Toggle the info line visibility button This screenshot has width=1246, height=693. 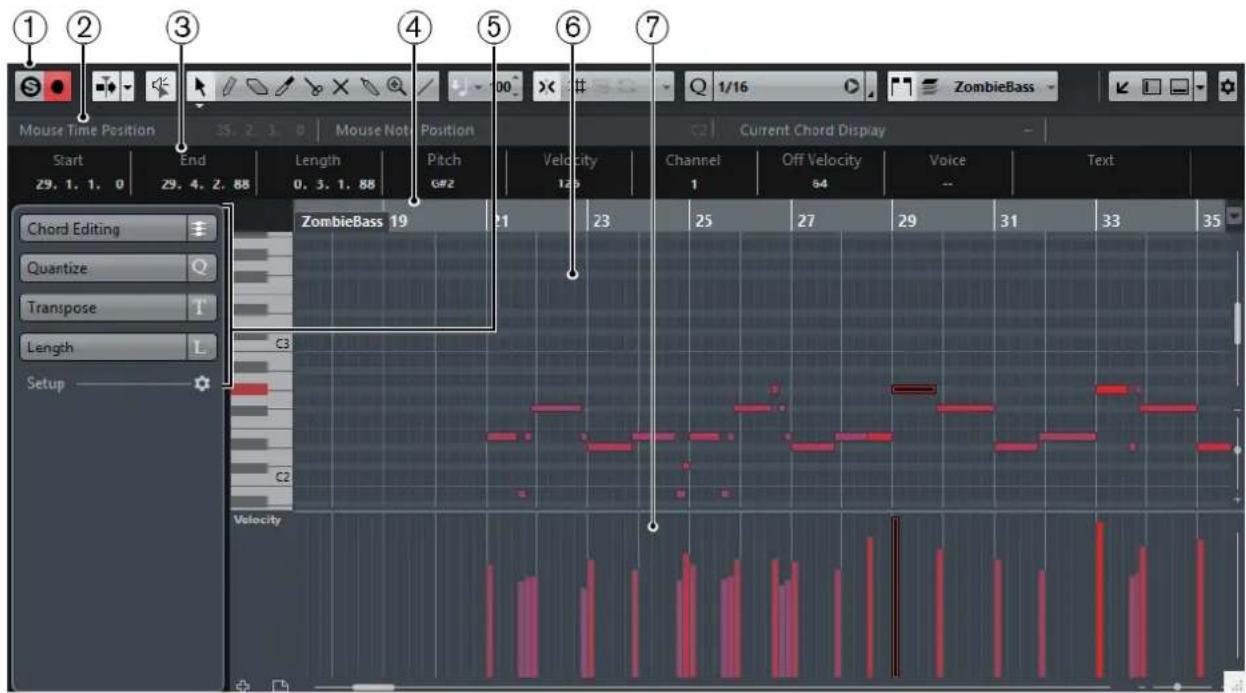(x=1179, y=87)
